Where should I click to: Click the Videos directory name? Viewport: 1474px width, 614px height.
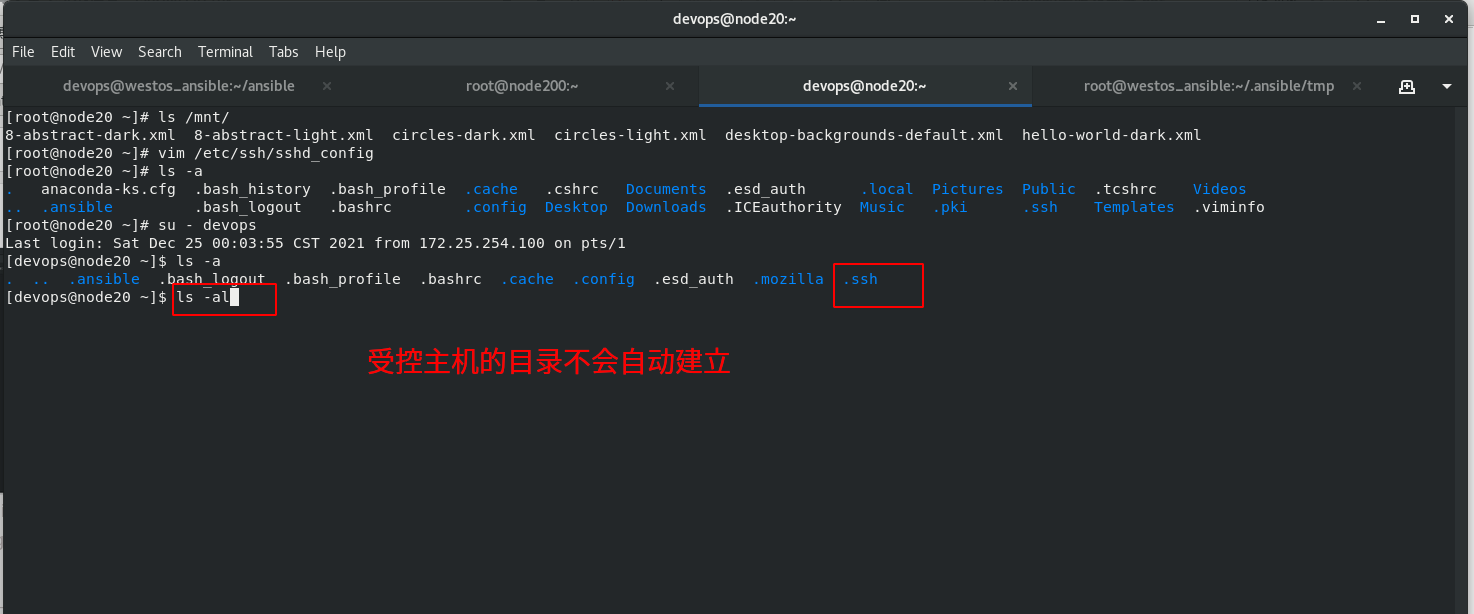tap(1220, 189)
